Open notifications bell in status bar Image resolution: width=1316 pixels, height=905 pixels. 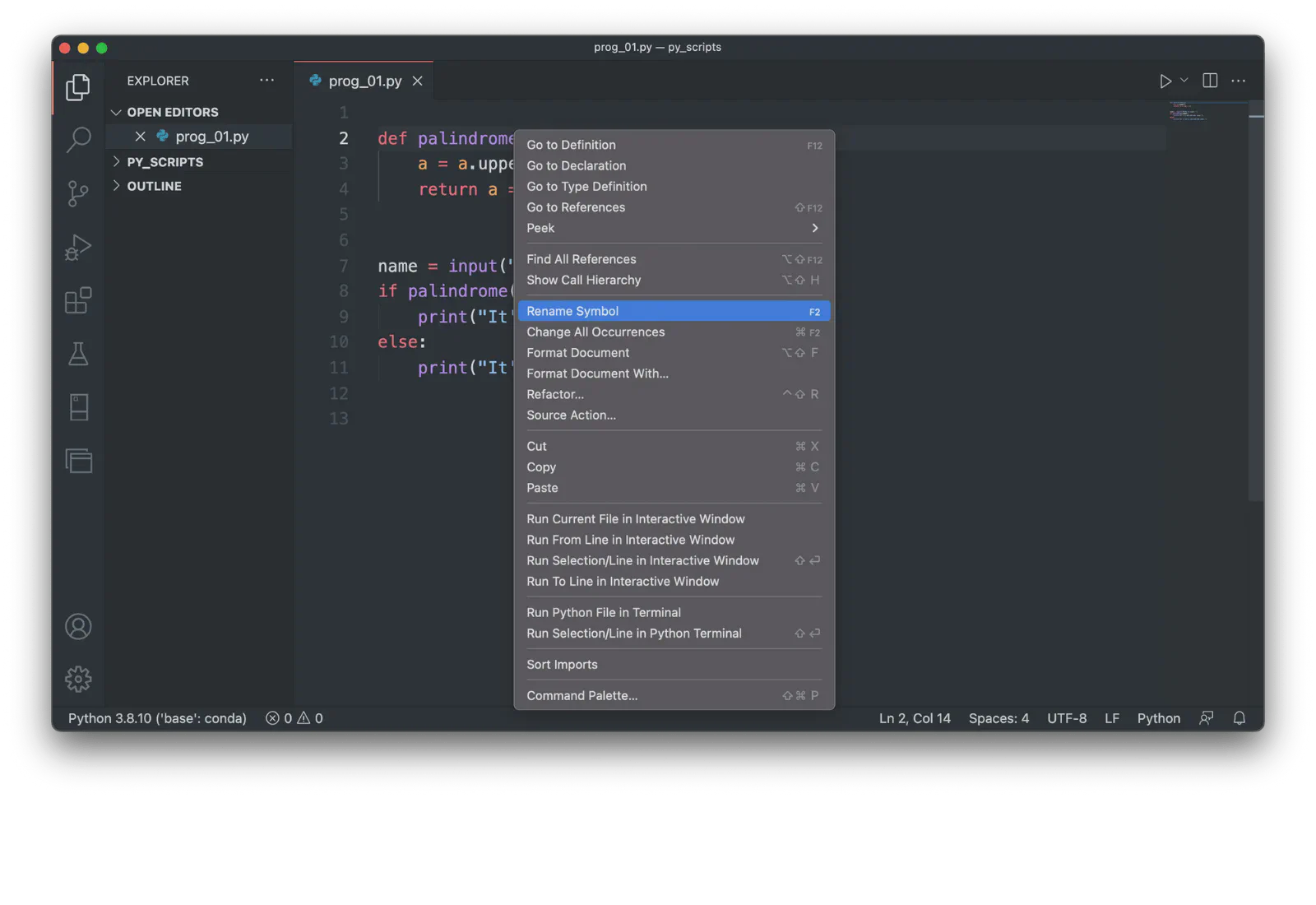click(1240, 718)
